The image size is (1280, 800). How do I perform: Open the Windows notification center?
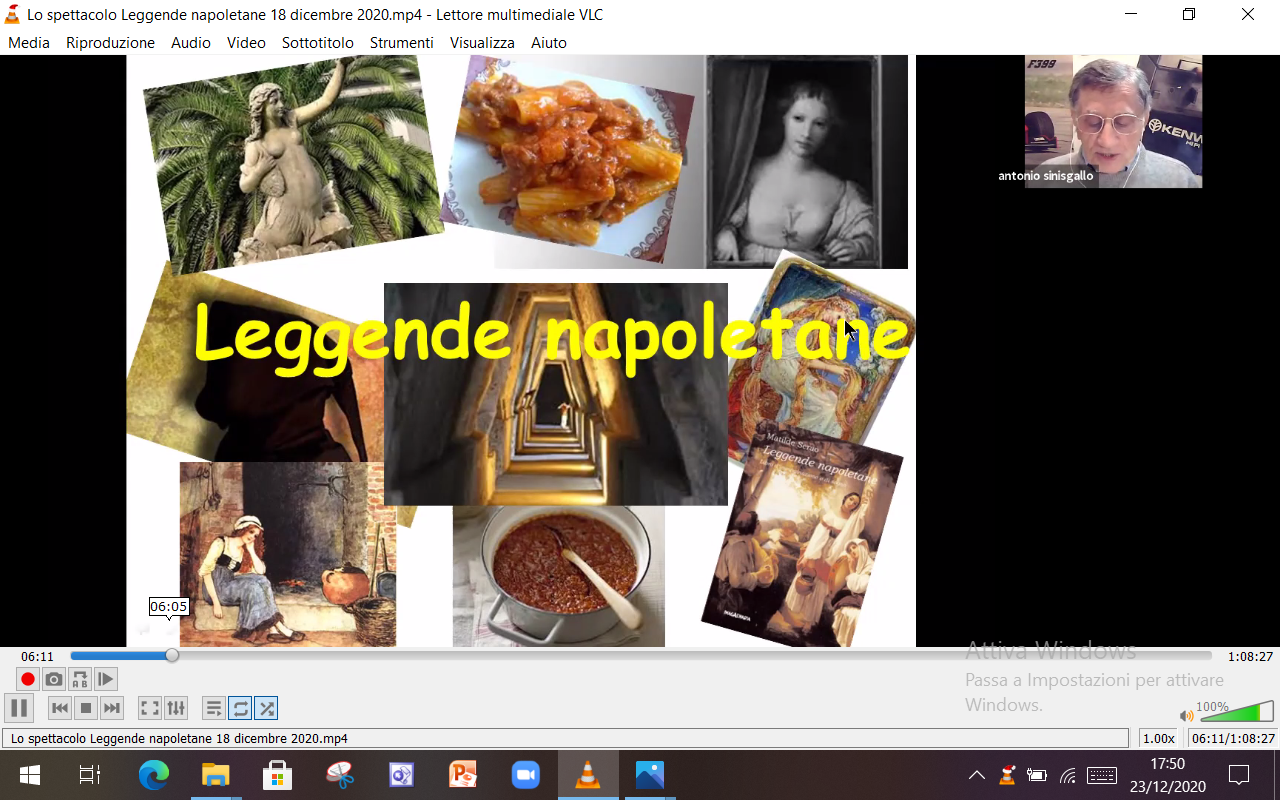tap(1240, 775)
